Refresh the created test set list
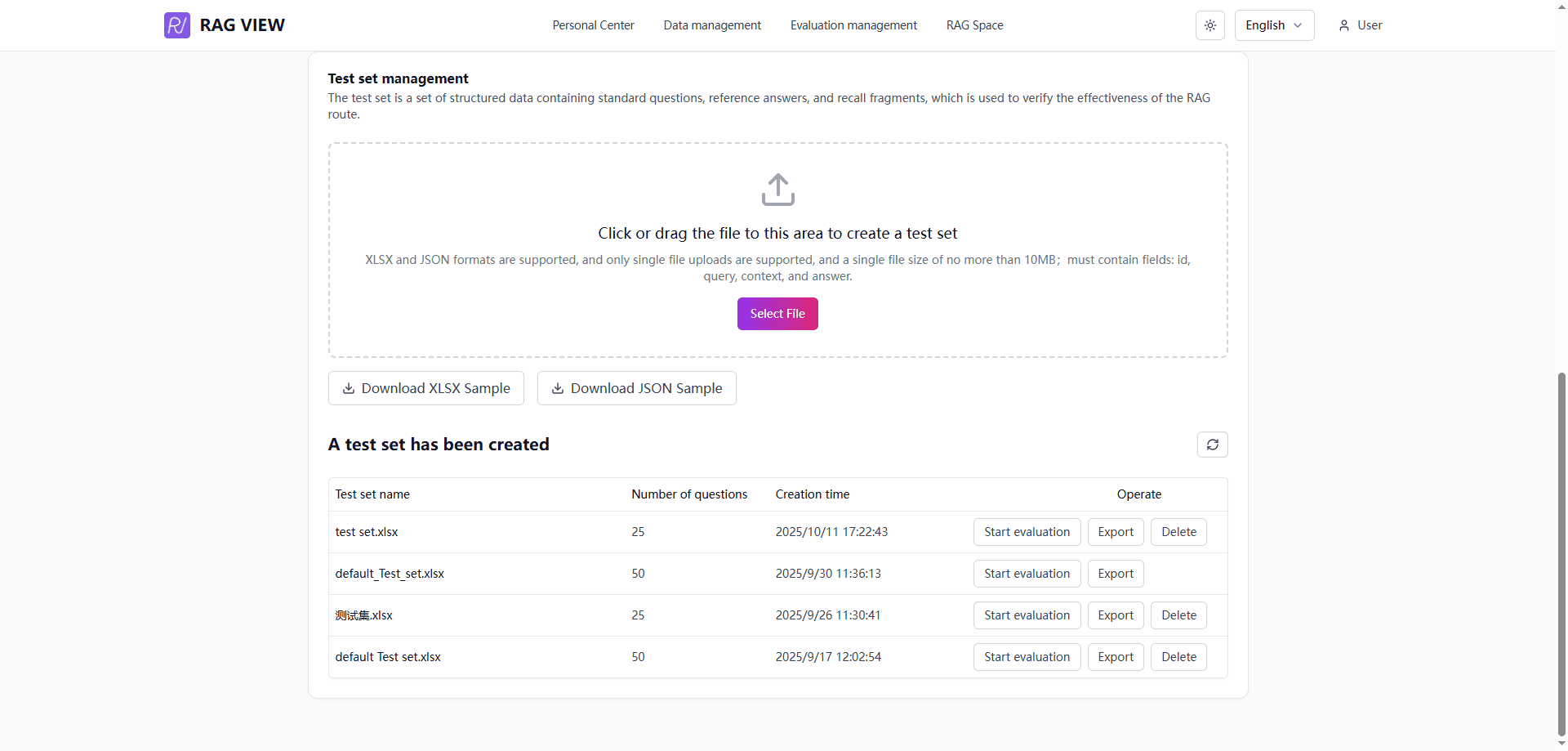Viewport: 1568px width, 751px height. click(1213, 445)
